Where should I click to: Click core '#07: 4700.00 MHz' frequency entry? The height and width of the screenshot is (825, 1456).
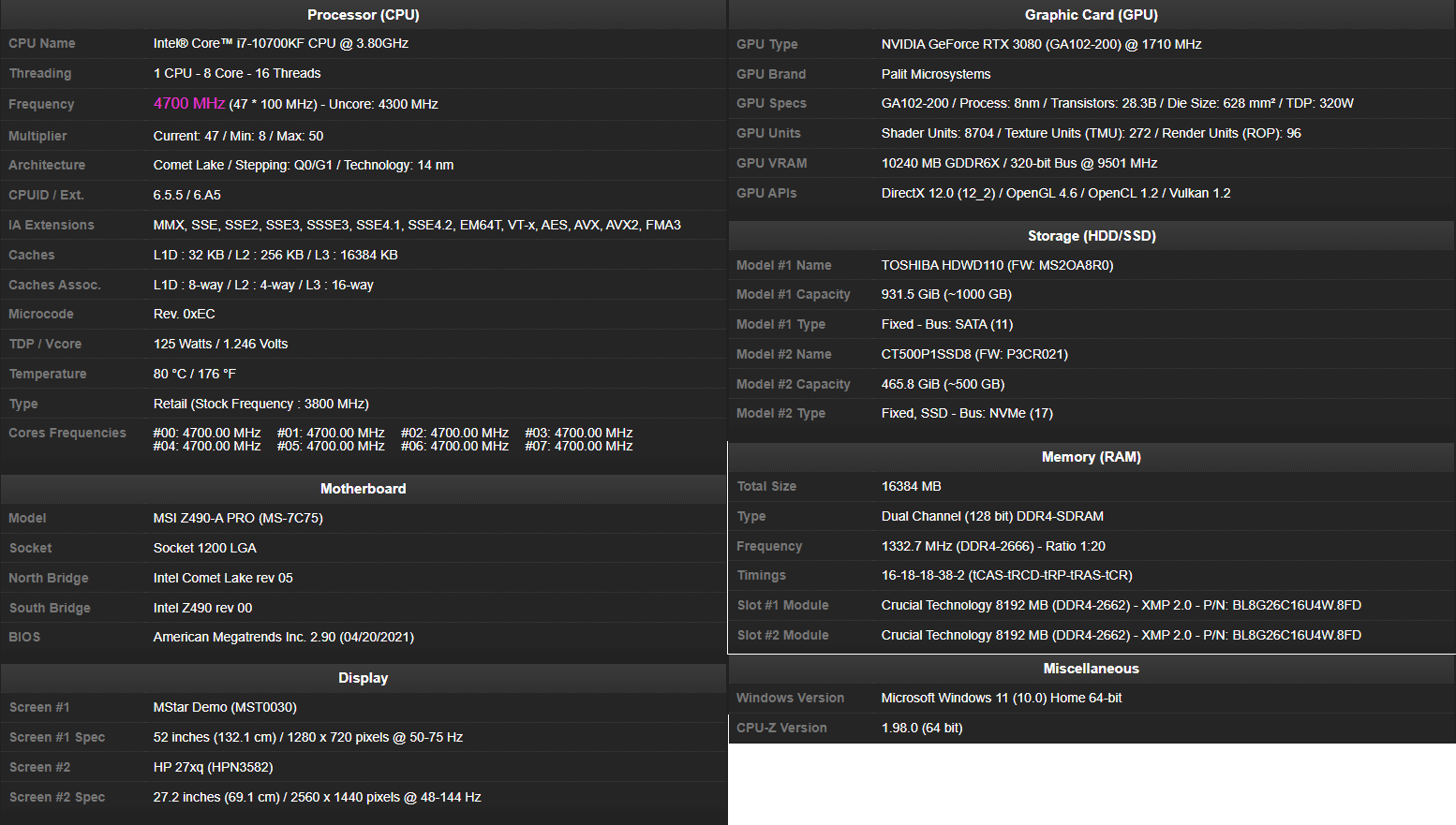579,446
